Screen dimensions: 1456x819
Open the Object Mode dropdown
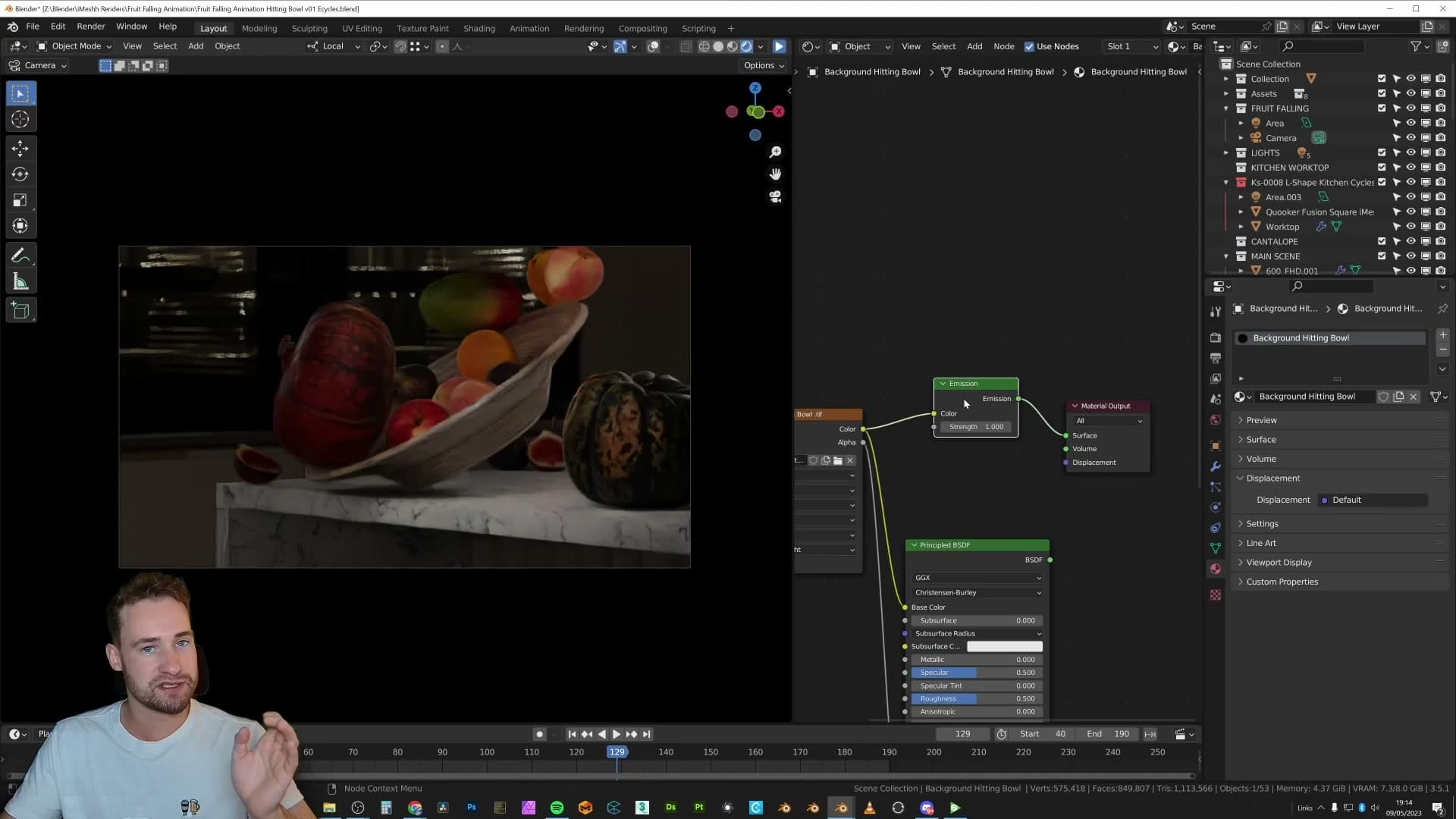point(74,46)
